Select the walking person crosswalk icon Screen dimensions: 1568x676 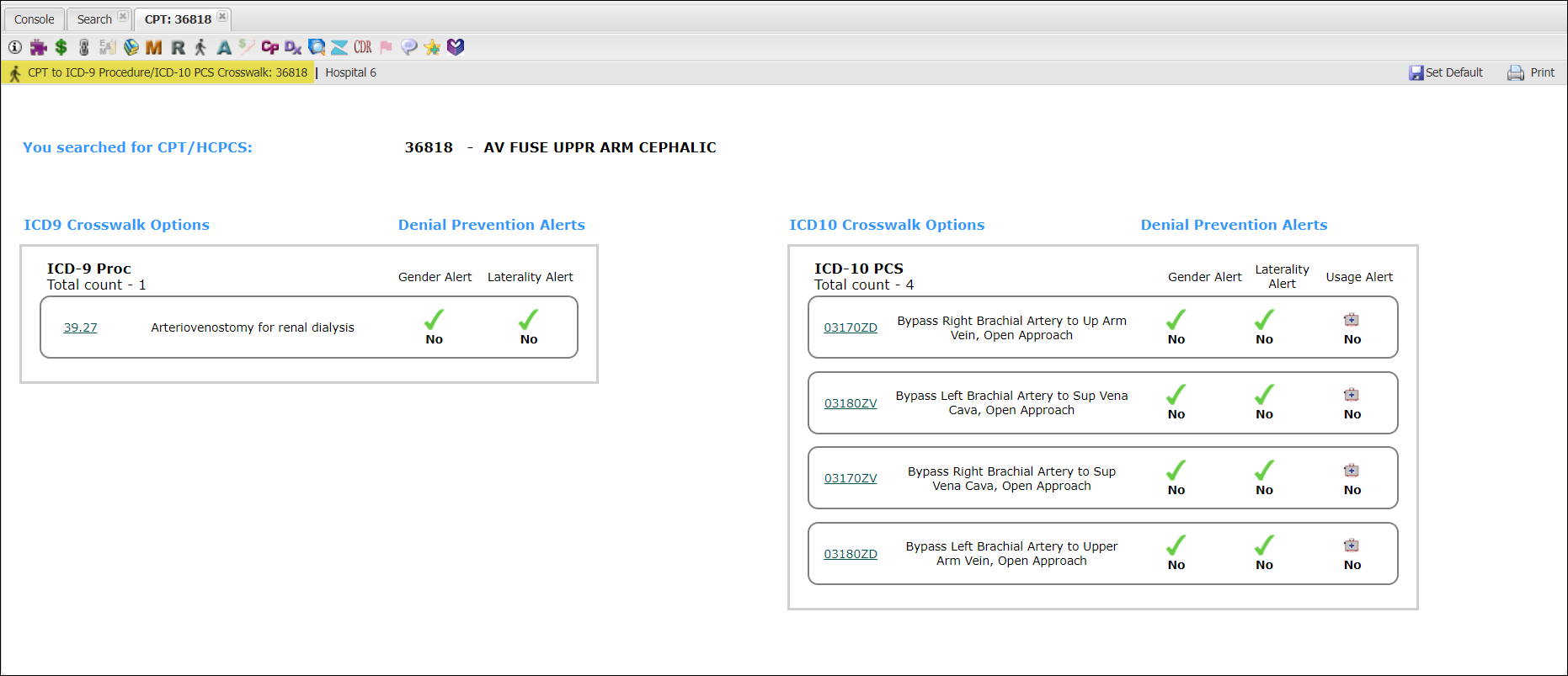coord(200,47)
